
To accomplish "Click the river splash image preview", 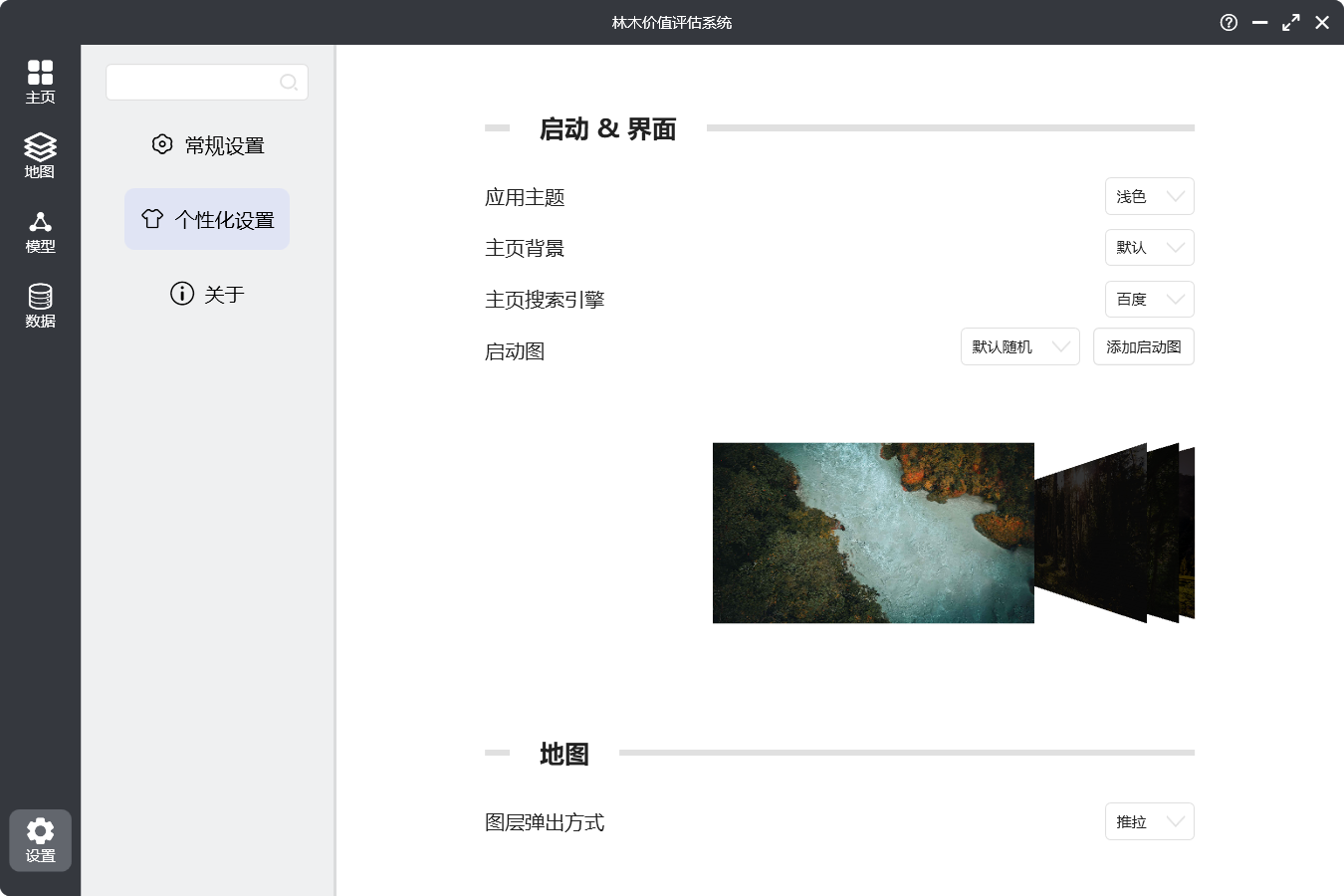I will click(873, 533).
